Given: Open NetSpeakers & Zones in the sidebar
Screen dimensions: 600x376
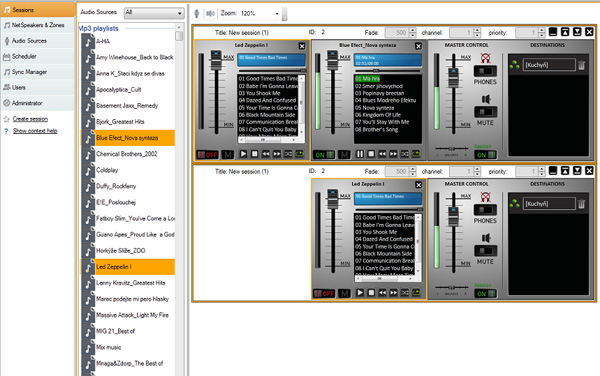Looking at the screenshot, I should tap(38, 25).
